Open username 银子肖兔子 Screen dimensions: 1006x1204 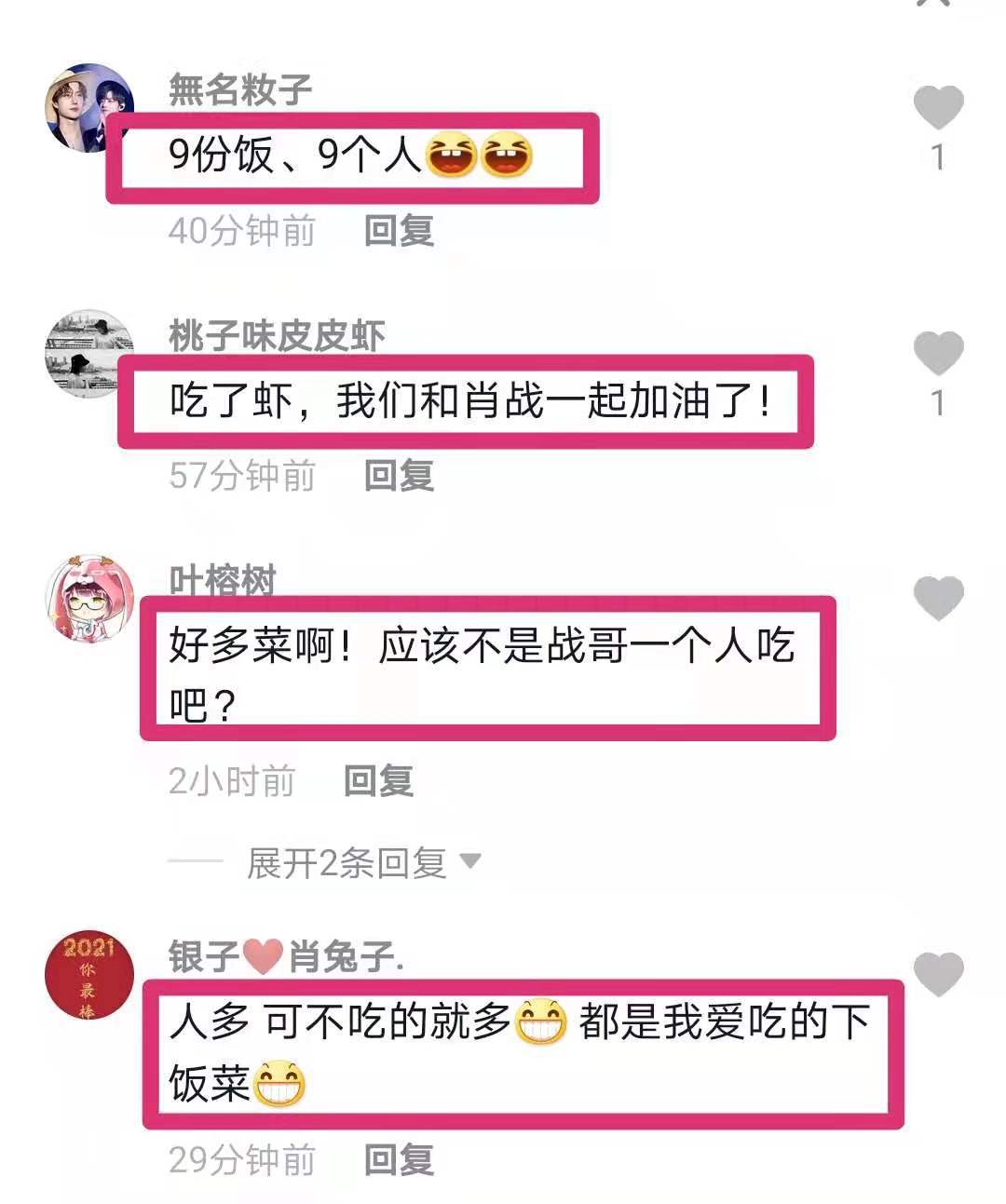(x=286, y=956)
